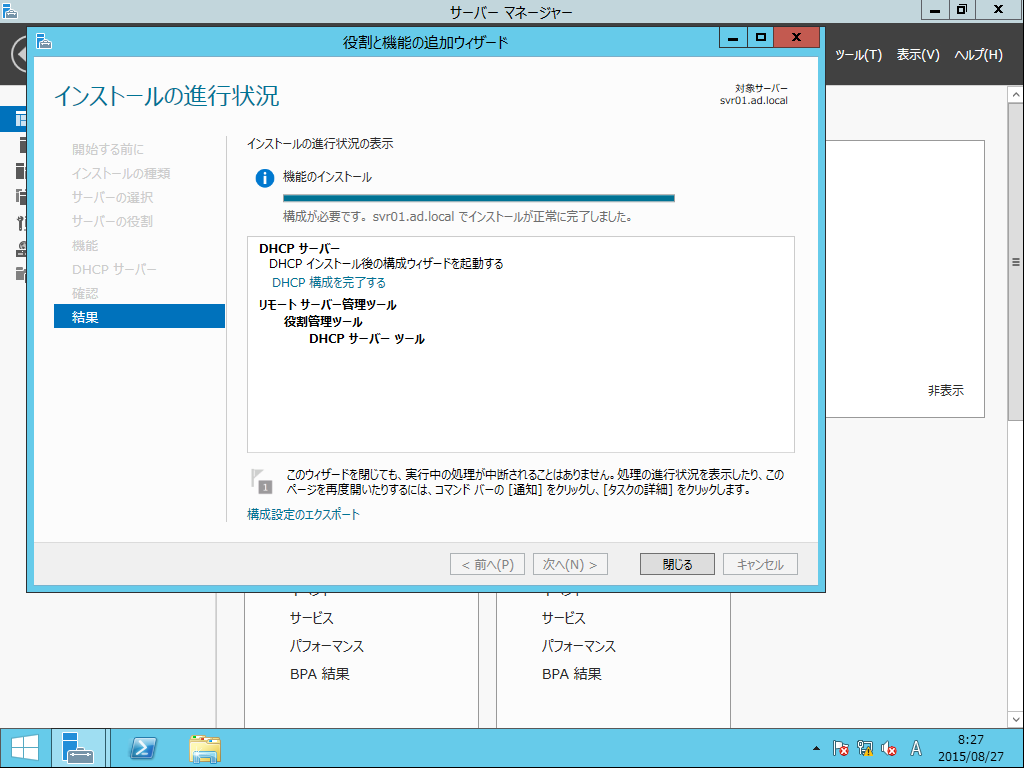Click the リモート サーバー管理ツール result entry
The image size is (1024, 768).
[327, 305]
